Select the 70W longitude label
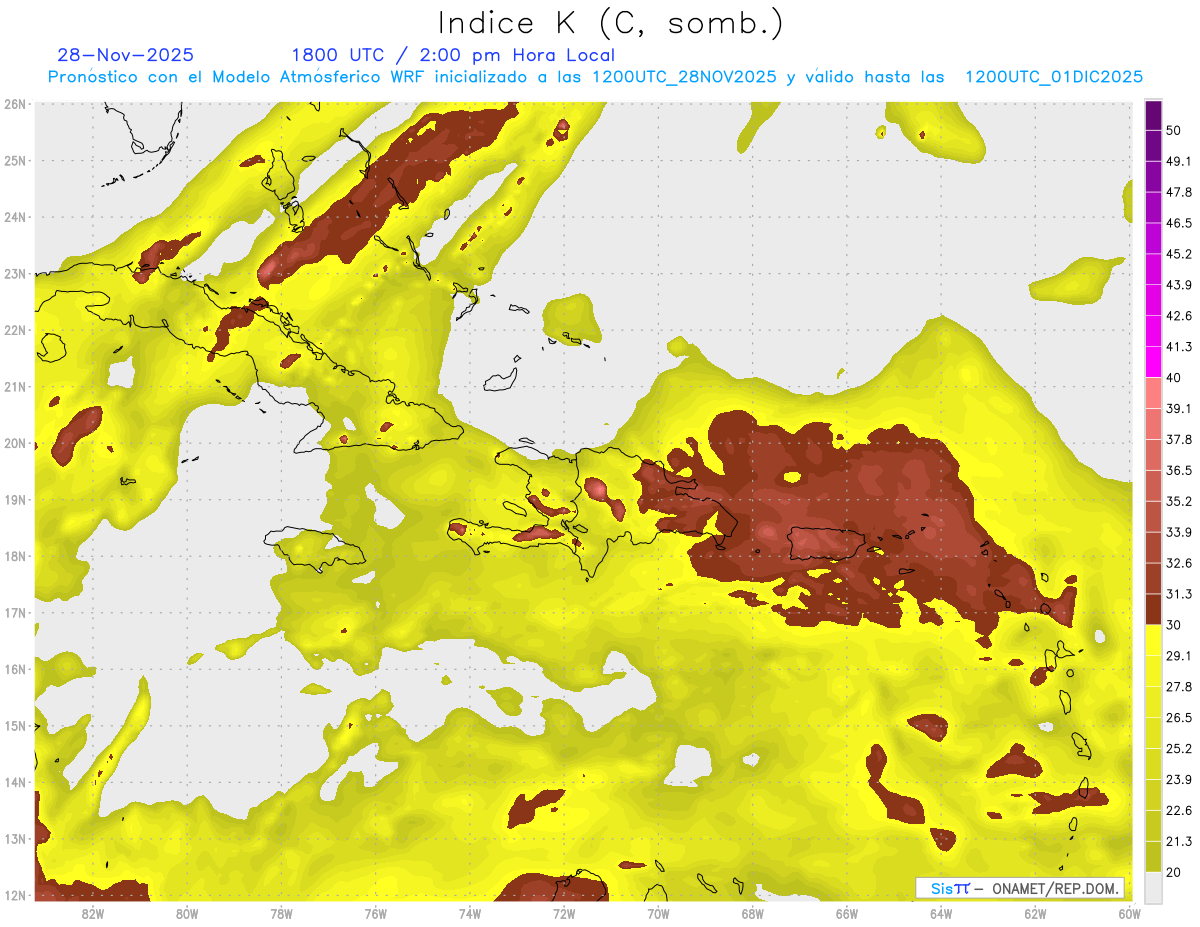Screen dimensions: 1200x927 click(658, 913)
